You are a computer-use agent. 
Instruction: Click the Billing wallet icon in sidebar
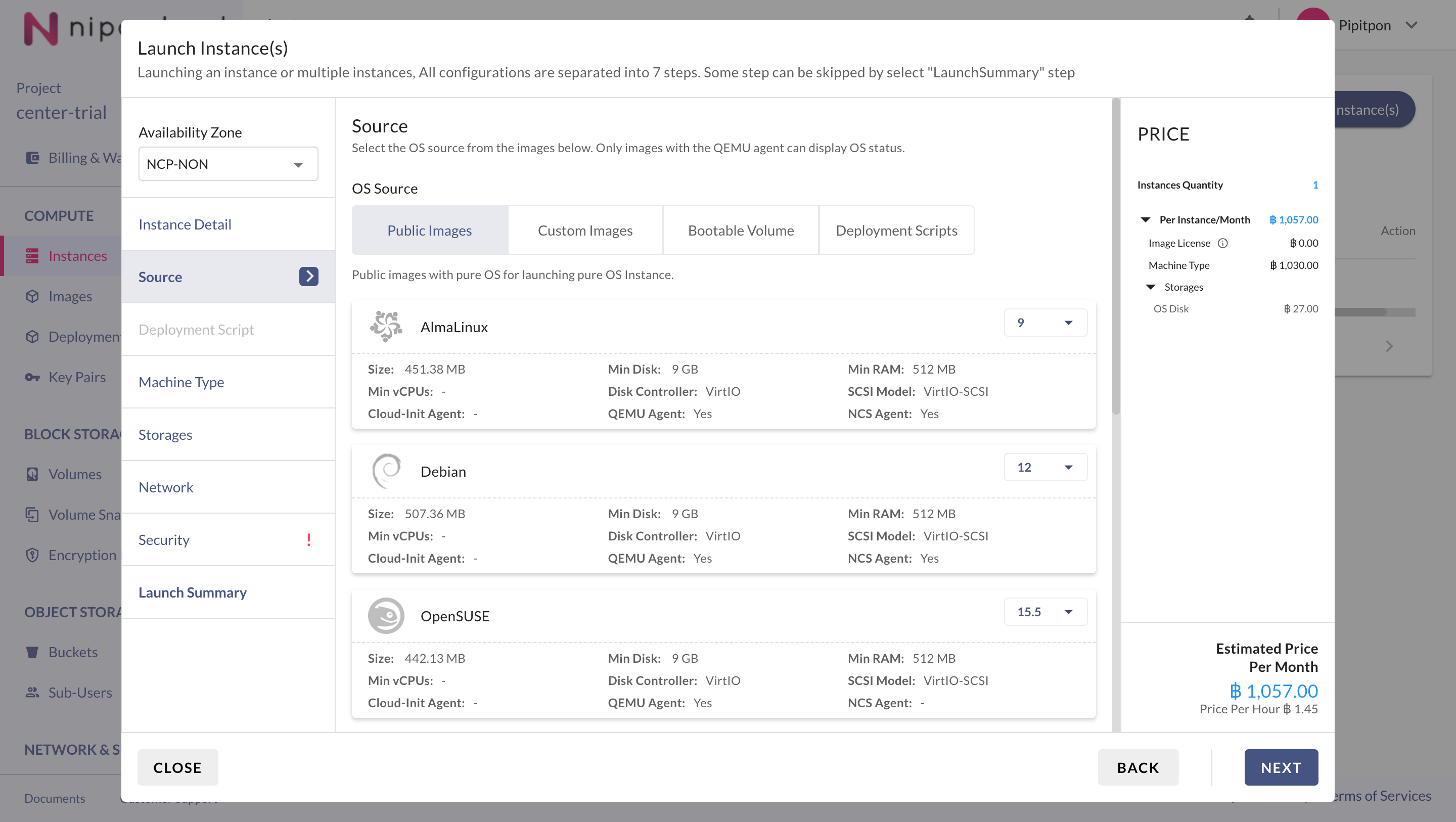32,157
